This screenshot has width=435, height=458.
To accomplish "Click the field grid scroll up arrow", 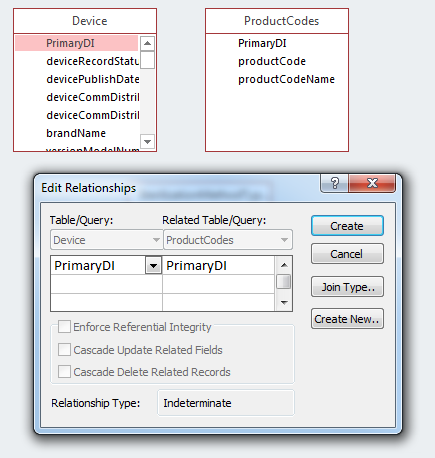I will point(284,265).
